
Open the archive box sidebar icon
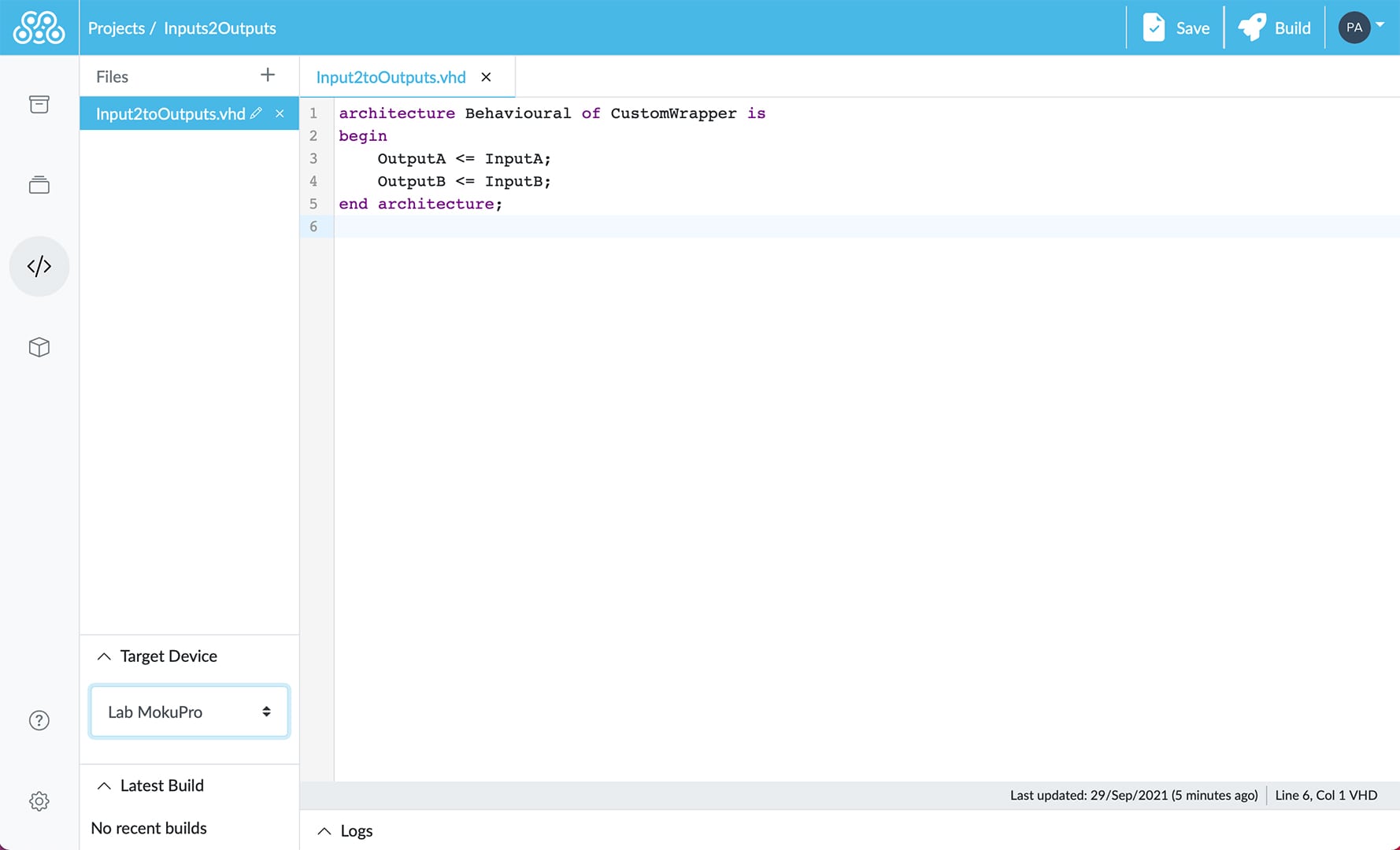39,105
